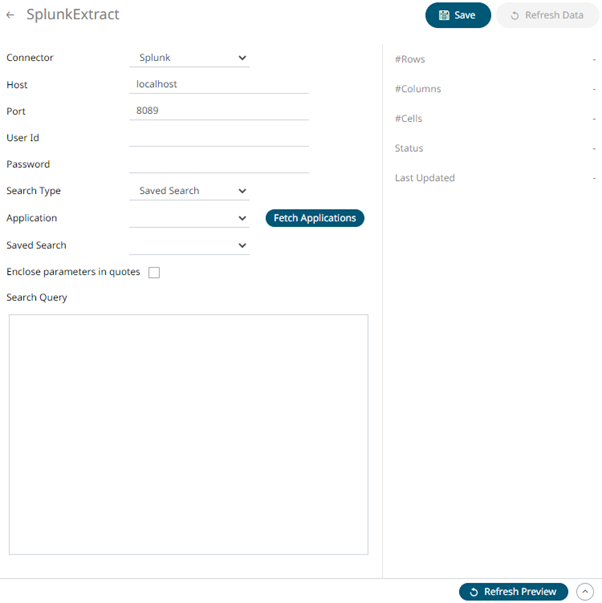Click the Save button

tap(457, 15)
